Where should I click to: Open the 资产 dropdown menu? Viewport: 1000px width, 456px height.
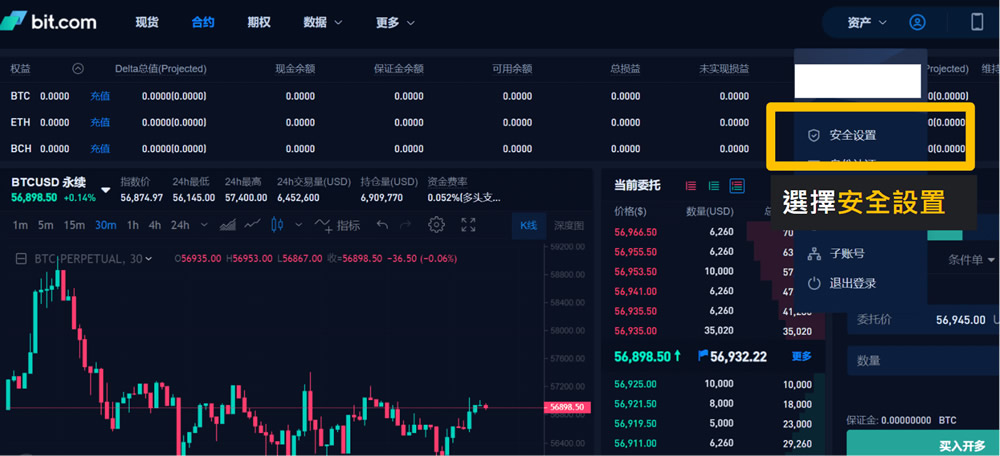tap(866, 22)
